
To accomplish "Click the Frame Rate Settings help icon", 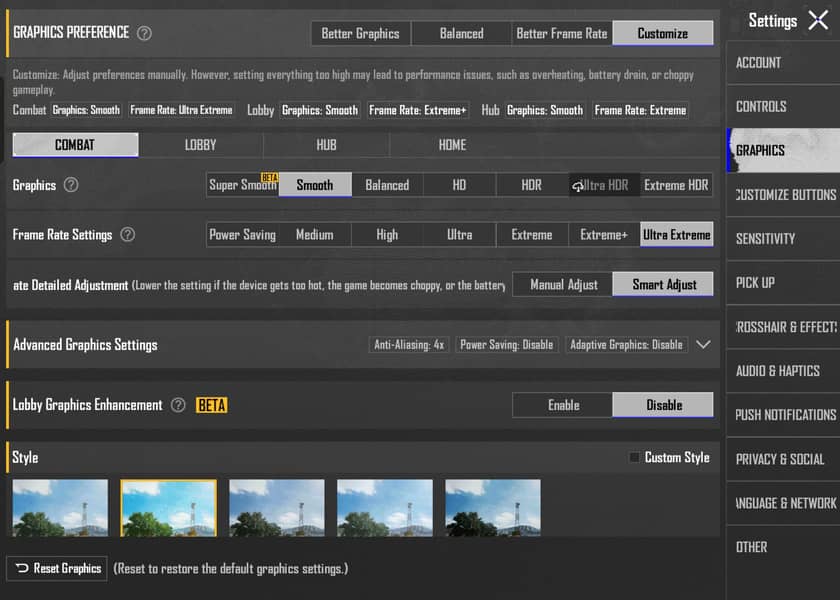I will (x=128, y=234).
